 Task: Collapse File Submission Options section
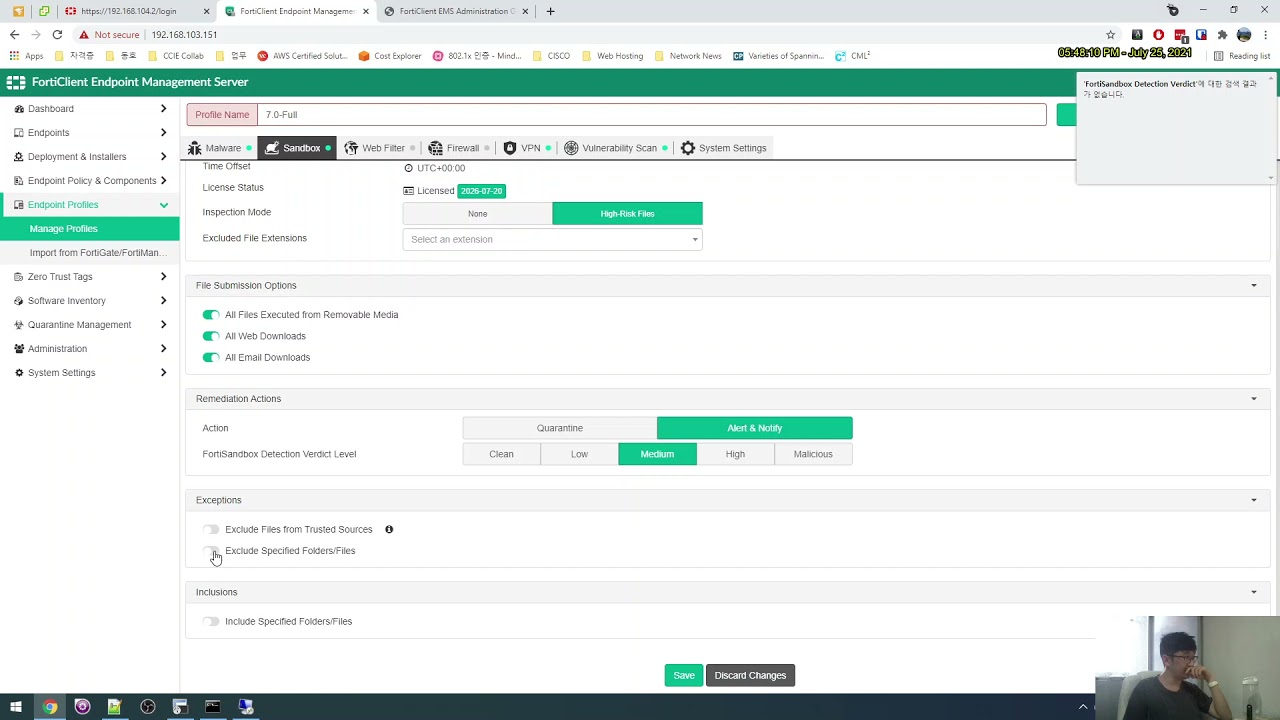point(1253,286)
